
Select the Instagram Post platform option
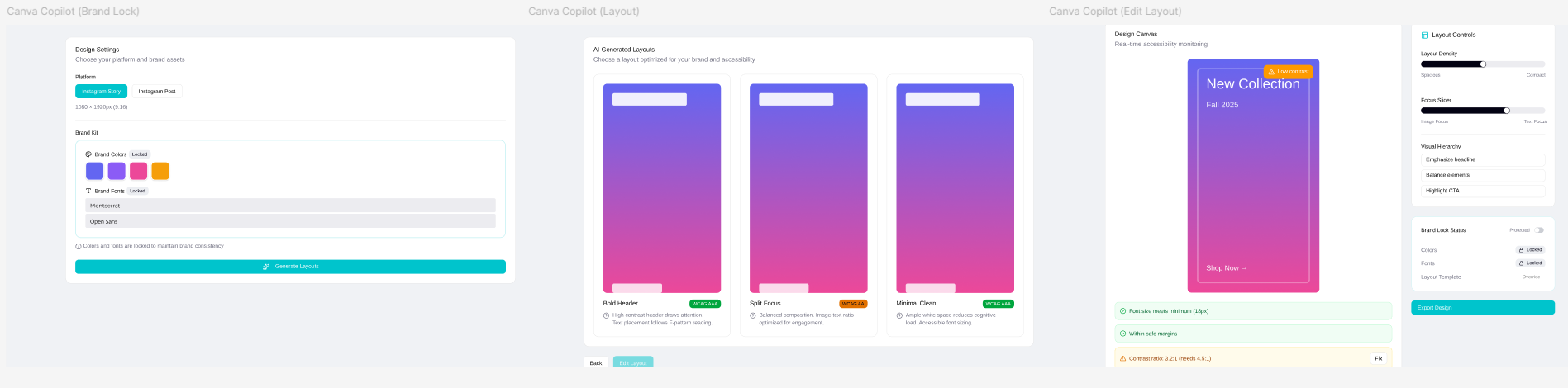click(x=157, y=92)
